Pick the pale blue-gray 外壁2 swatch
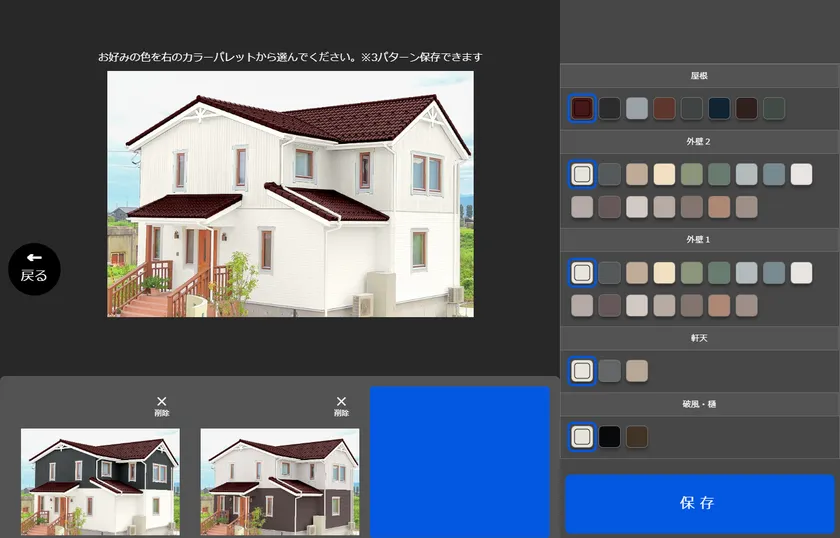Screen dimensions: 840x538 pyautogui.click(x=746, y=175)
